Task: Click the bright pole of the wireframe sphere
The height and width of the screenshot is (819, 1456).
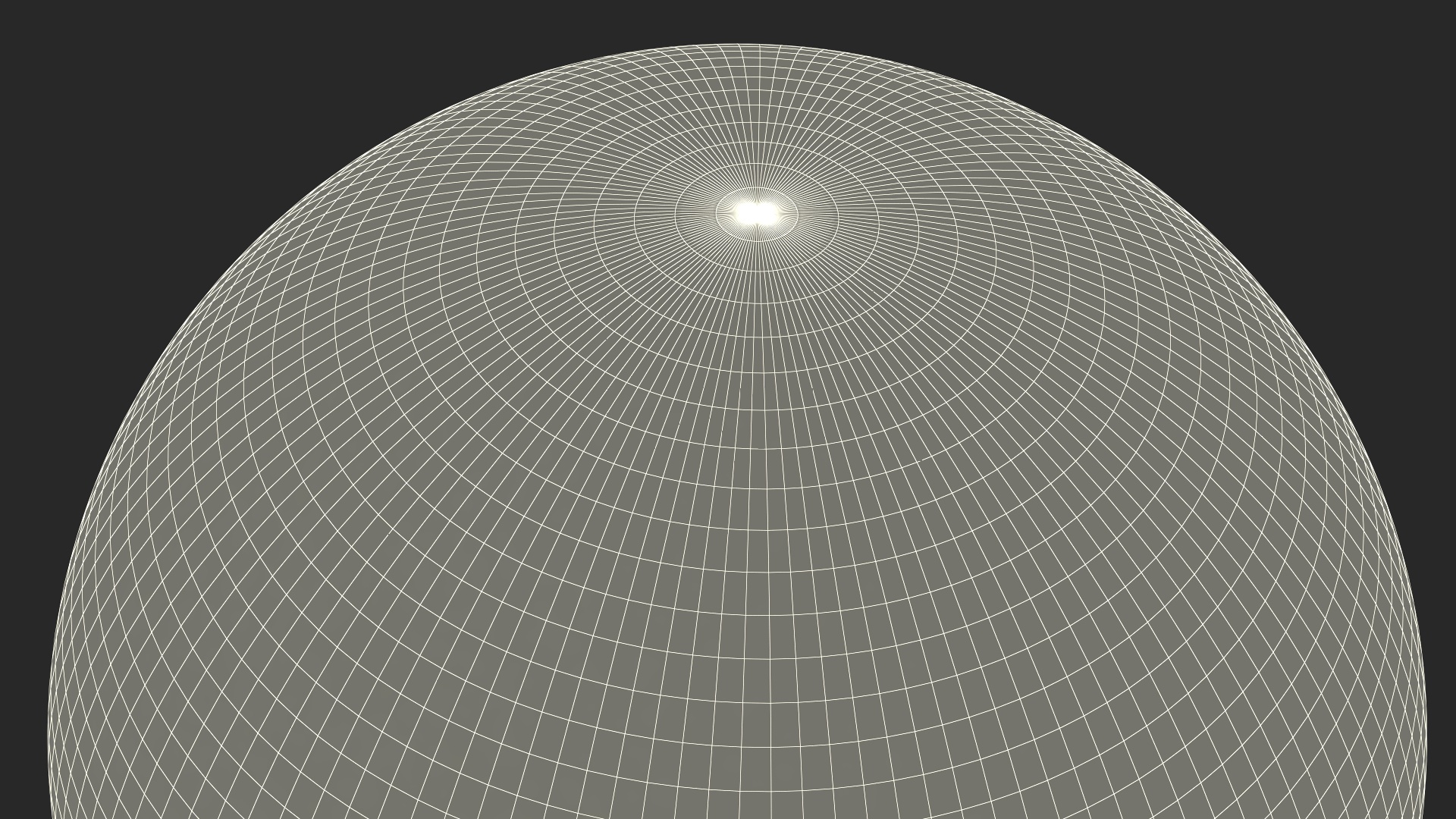Action: click(x=756, y=215)
